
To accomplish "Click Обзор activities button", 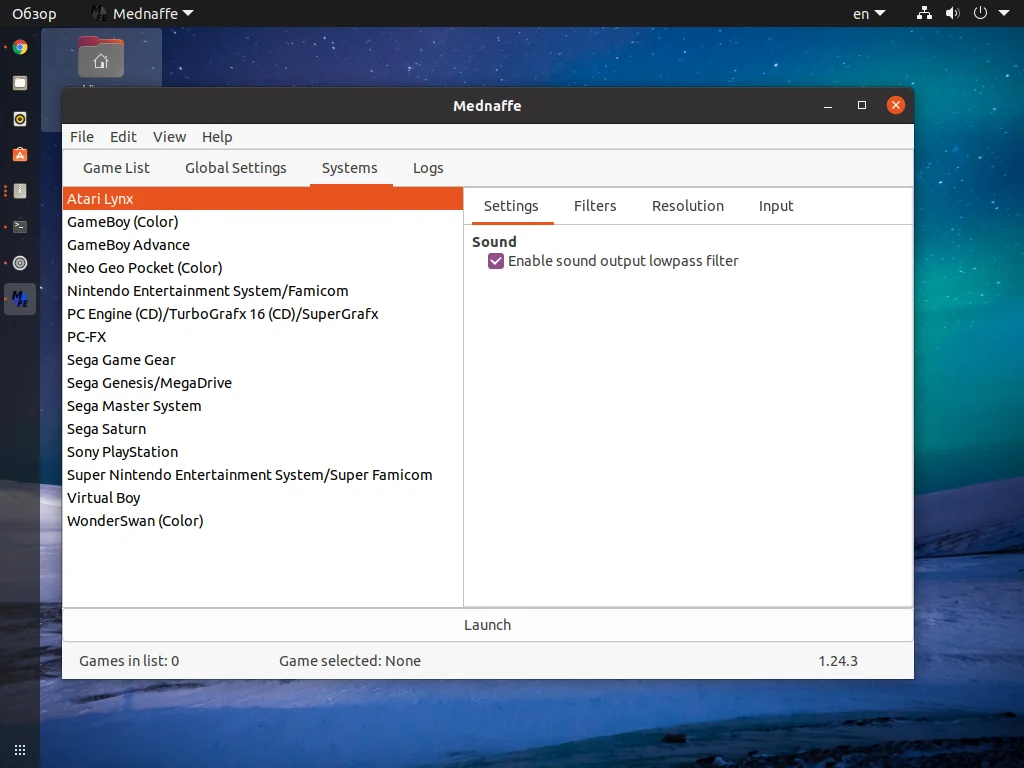I will (34, 14).
